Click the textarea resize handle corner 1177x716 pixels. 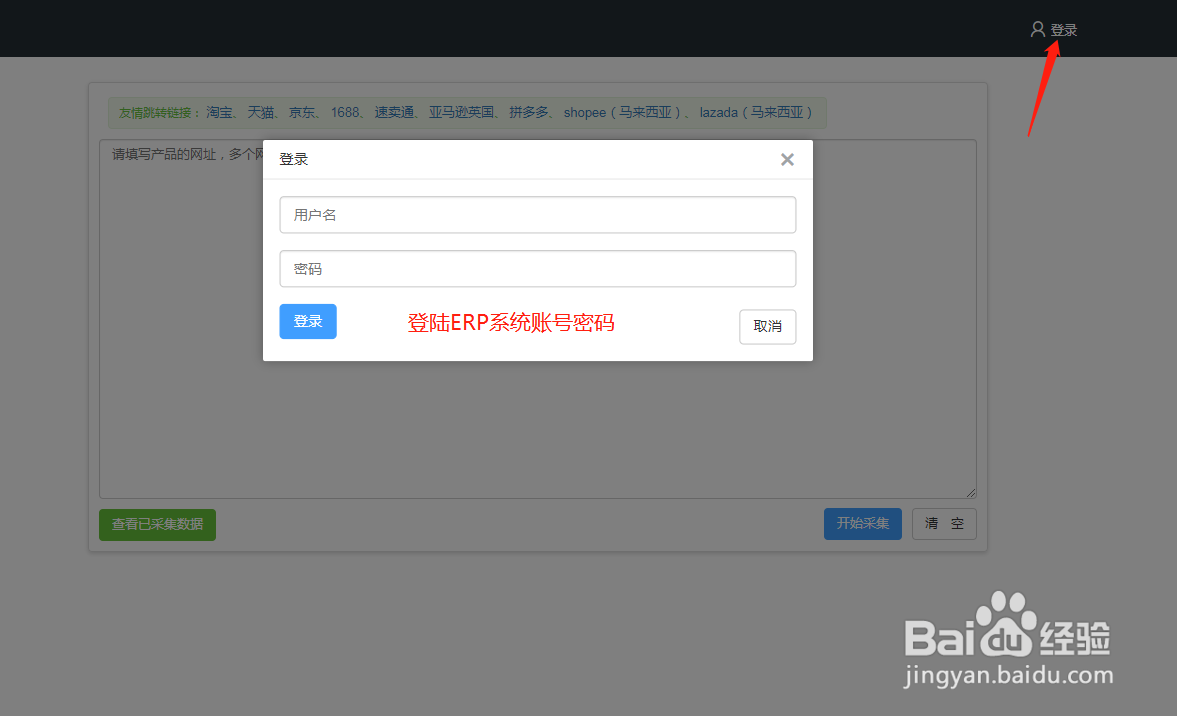click(971, 492)
